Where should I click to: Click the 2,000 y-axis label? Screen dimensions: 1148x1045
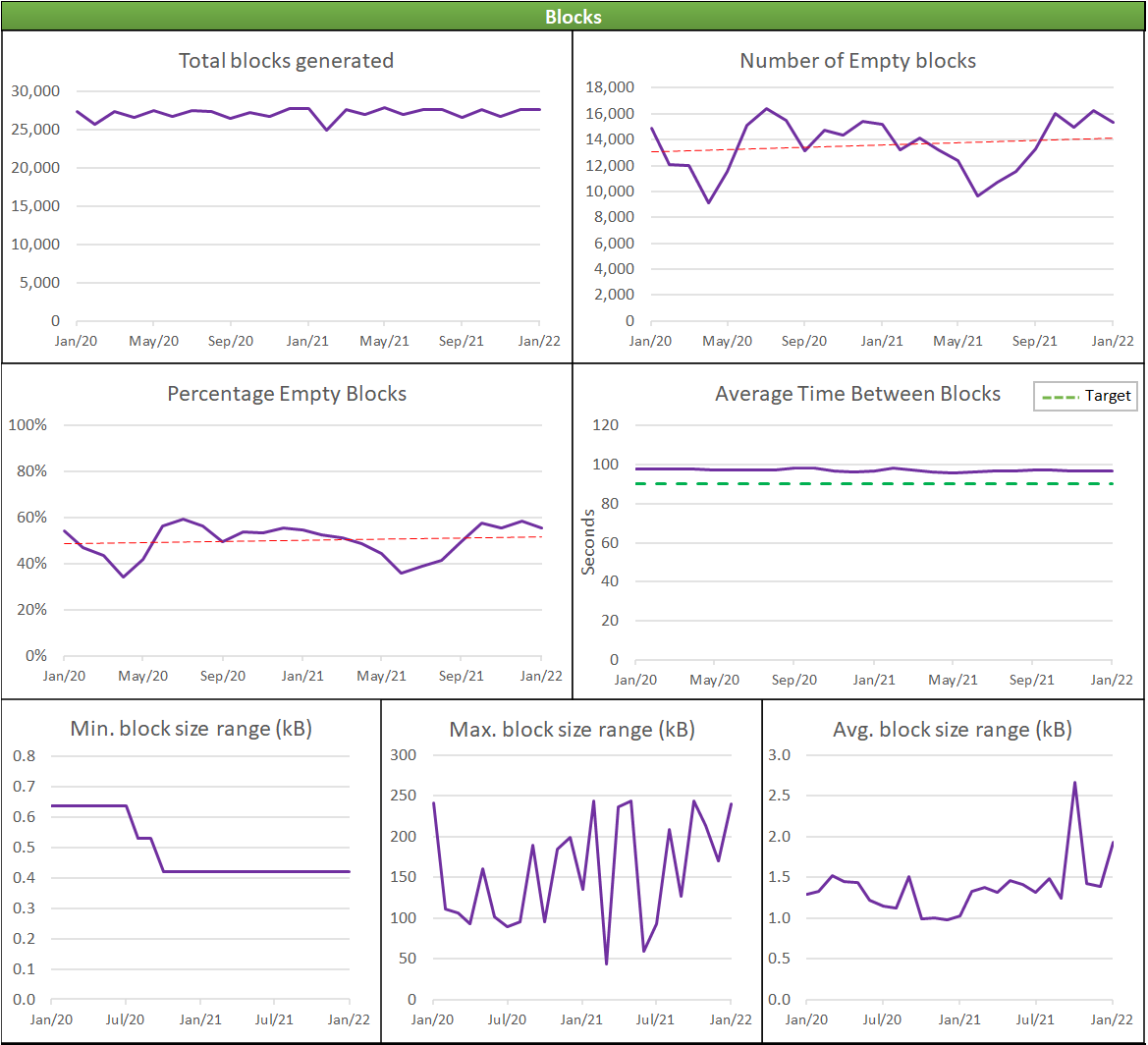615,295
